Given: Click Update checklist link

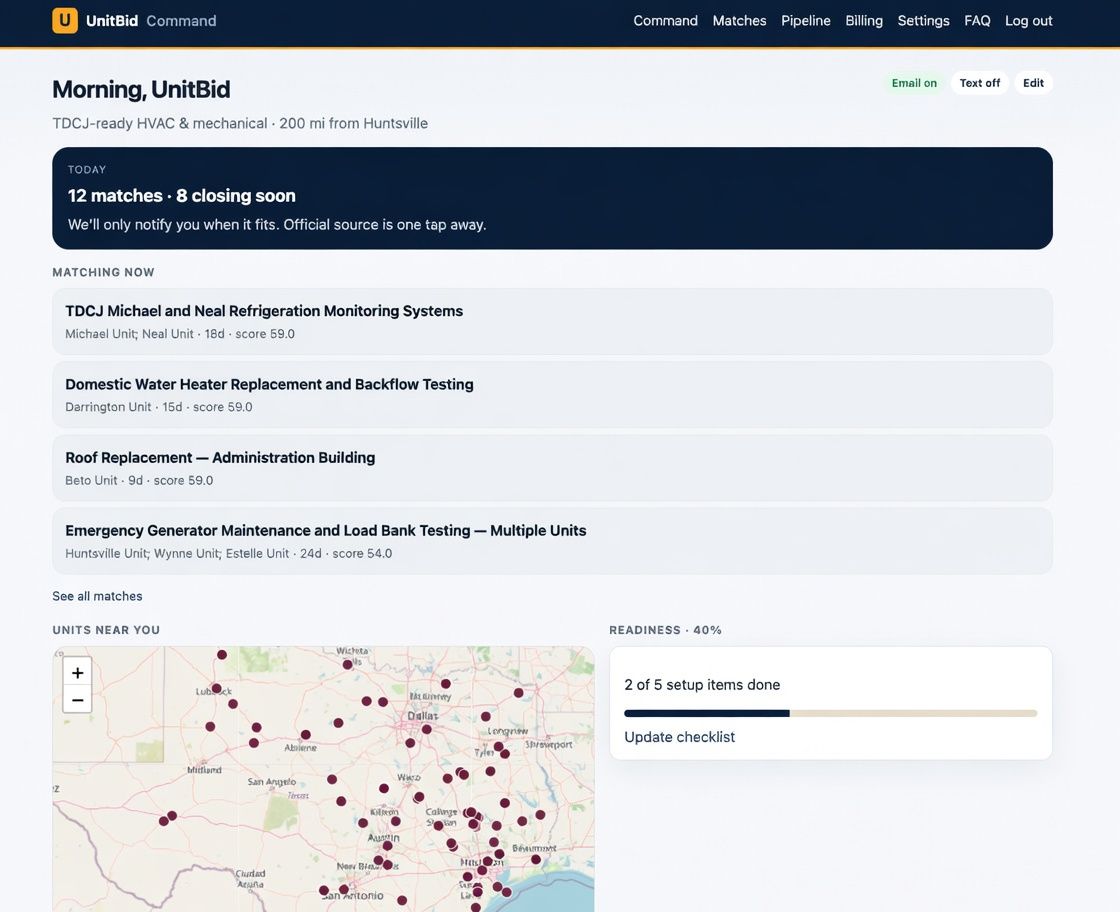Looking at the screenshot, I should 679,736.
